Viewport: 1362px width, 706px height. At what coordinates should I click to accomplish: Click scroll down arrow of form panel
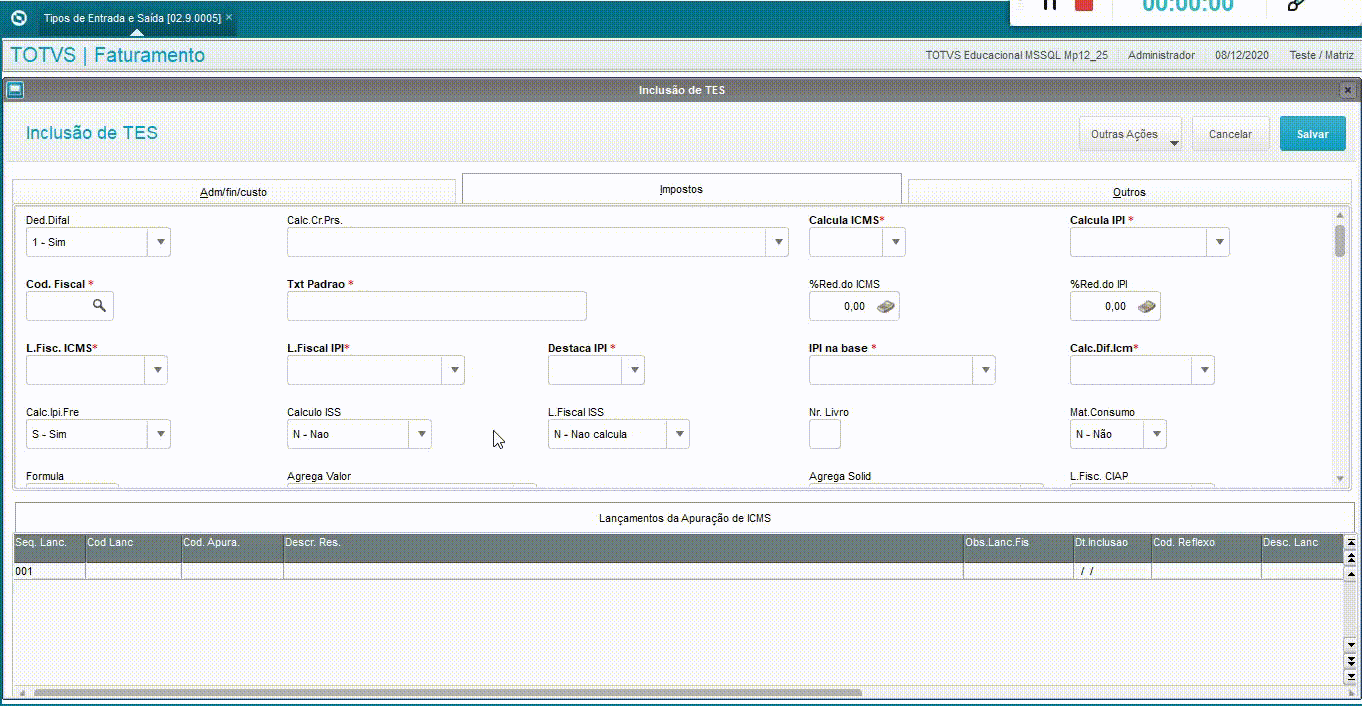(x=1340, y=480)
